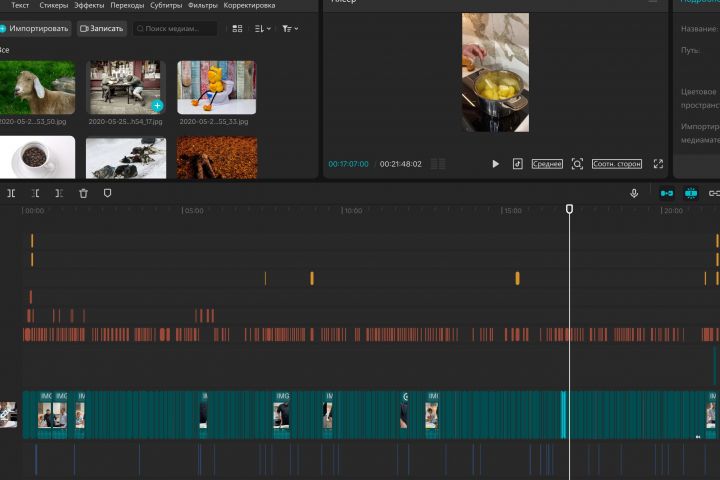
Task: Open the Стикеры tab
Action: tap(54, 6)
